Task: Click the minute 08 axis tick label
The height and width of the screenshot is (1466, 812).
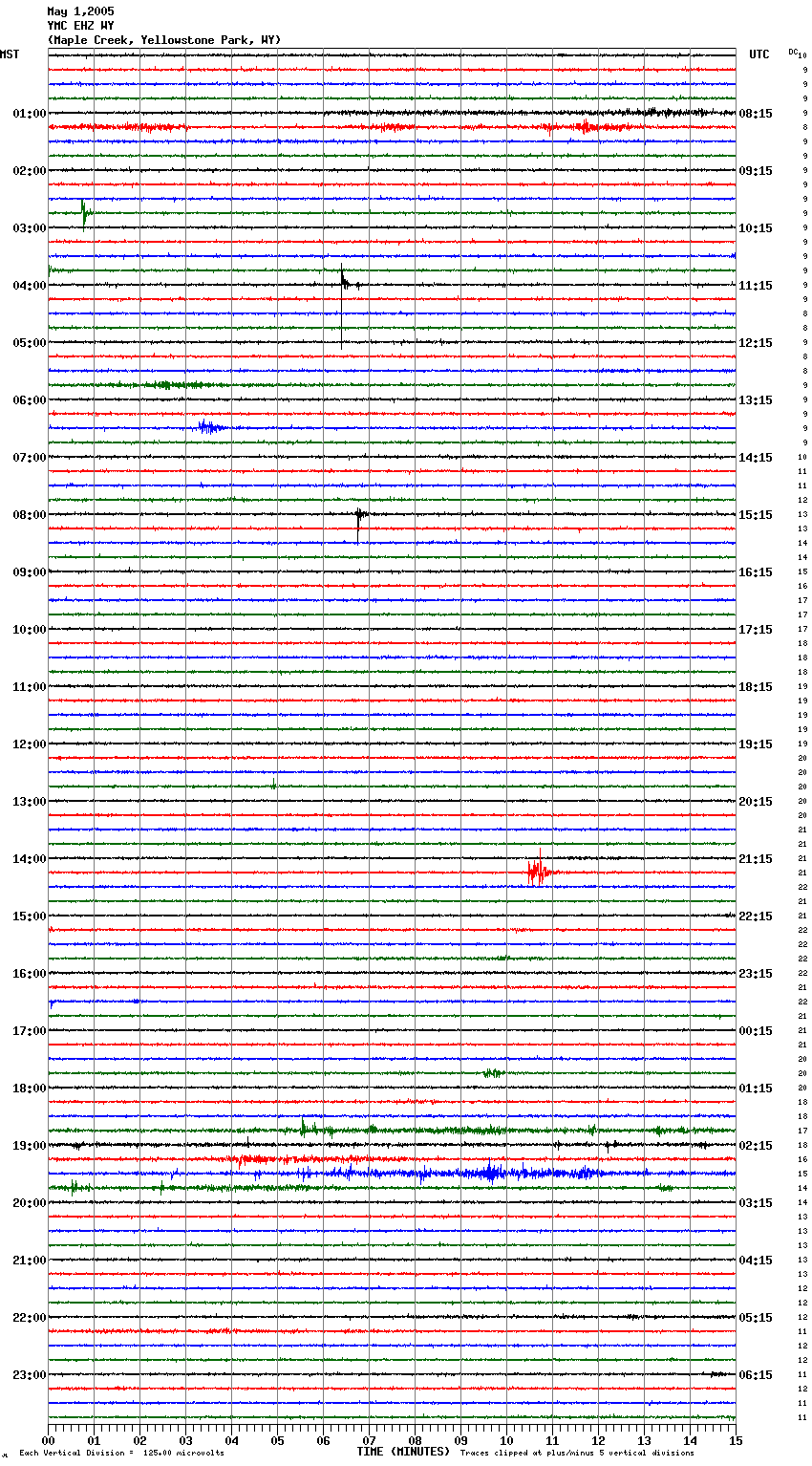Action: (415, 1440)
